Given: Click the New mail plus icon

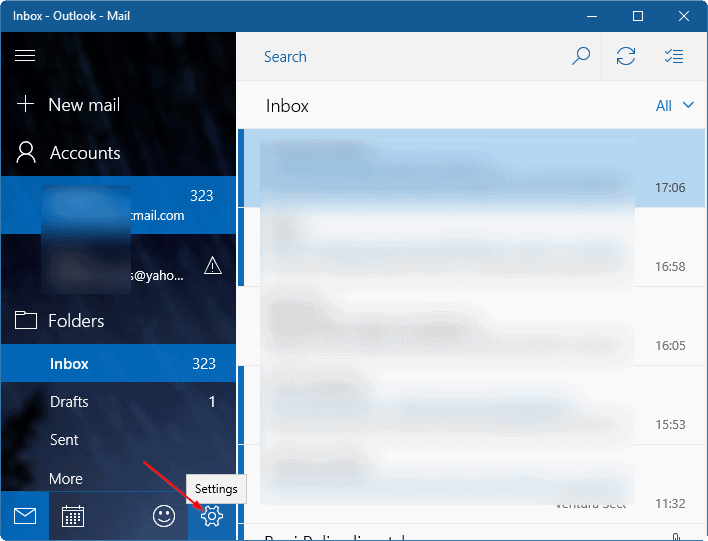Looking at the screenshot, I should click(x=25, y=104).
